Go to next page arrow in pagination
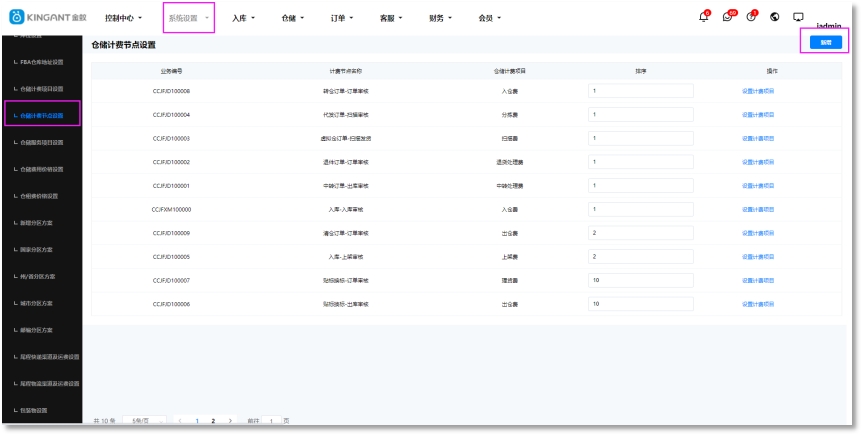 [231, 421]
